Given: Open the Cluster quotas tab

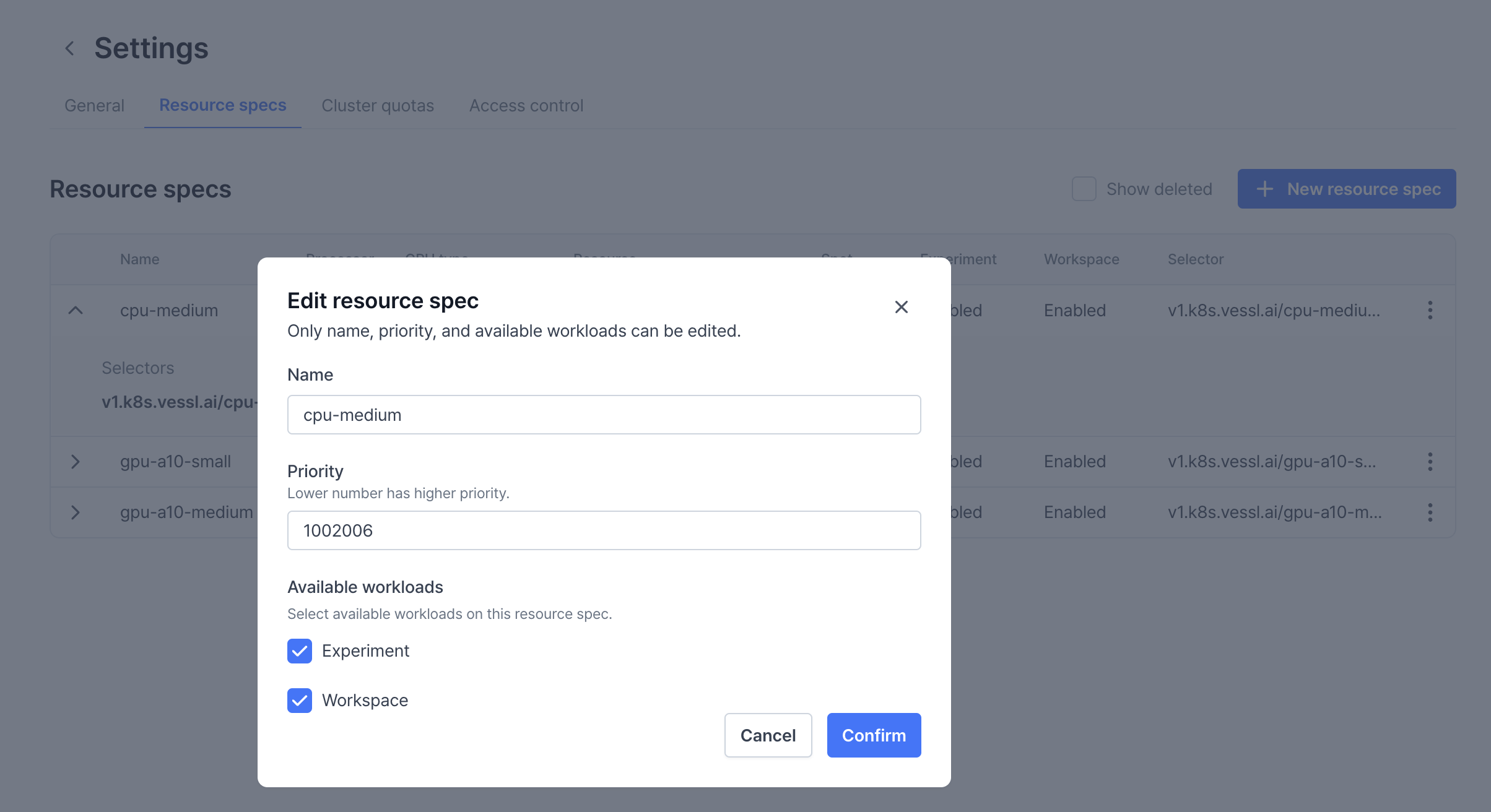Looking at the screenshot, I should (378, 106).
